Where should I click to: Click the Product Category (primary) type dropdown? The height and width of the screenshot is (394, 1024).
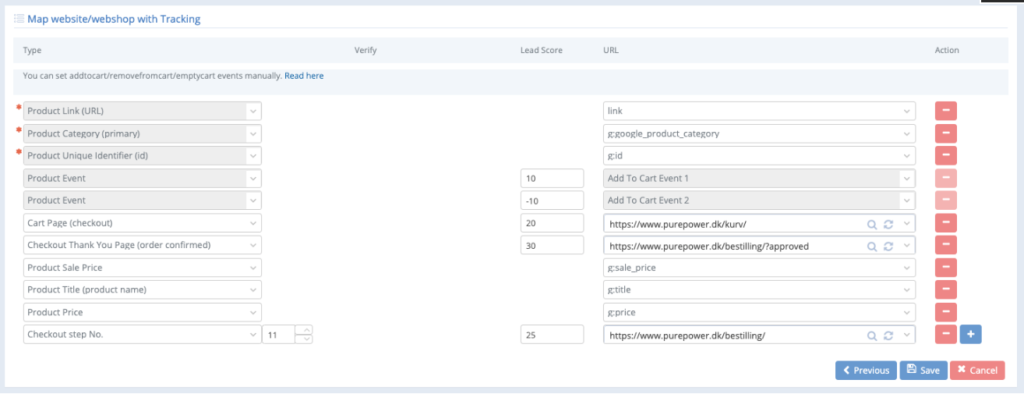point(142,133)
